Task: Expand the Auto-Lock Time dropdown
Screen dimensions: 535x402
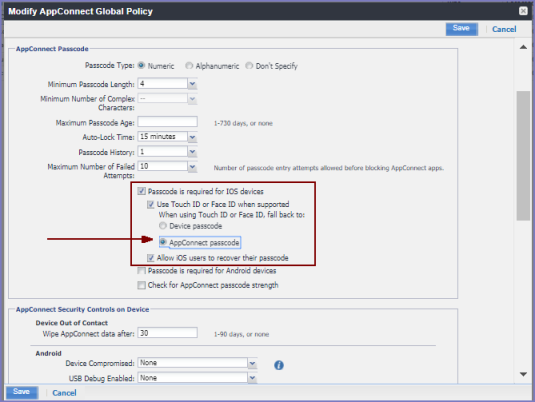Action: coord(192,137)
